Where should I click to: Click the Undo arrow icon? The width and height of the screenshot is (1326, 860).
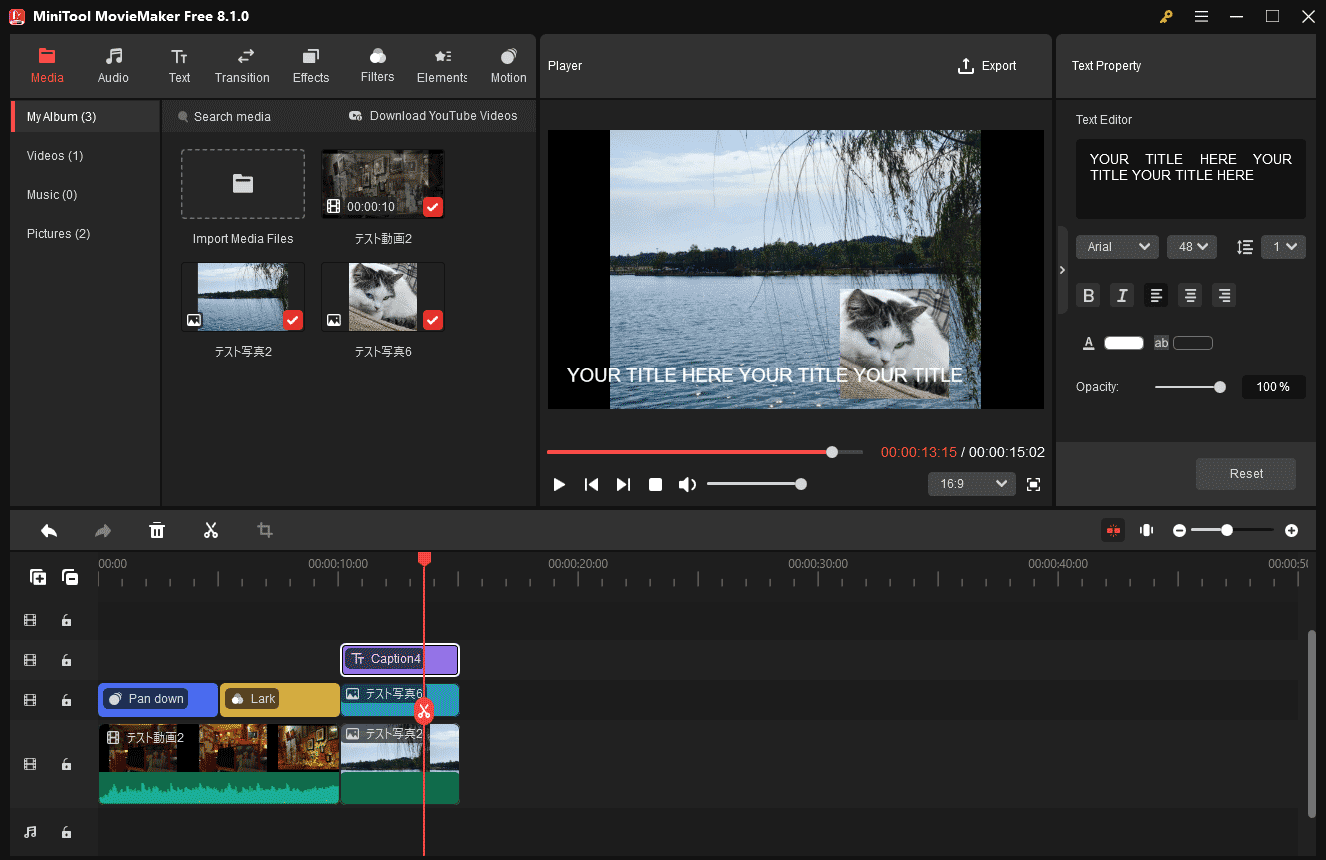(x=48, y=530)
